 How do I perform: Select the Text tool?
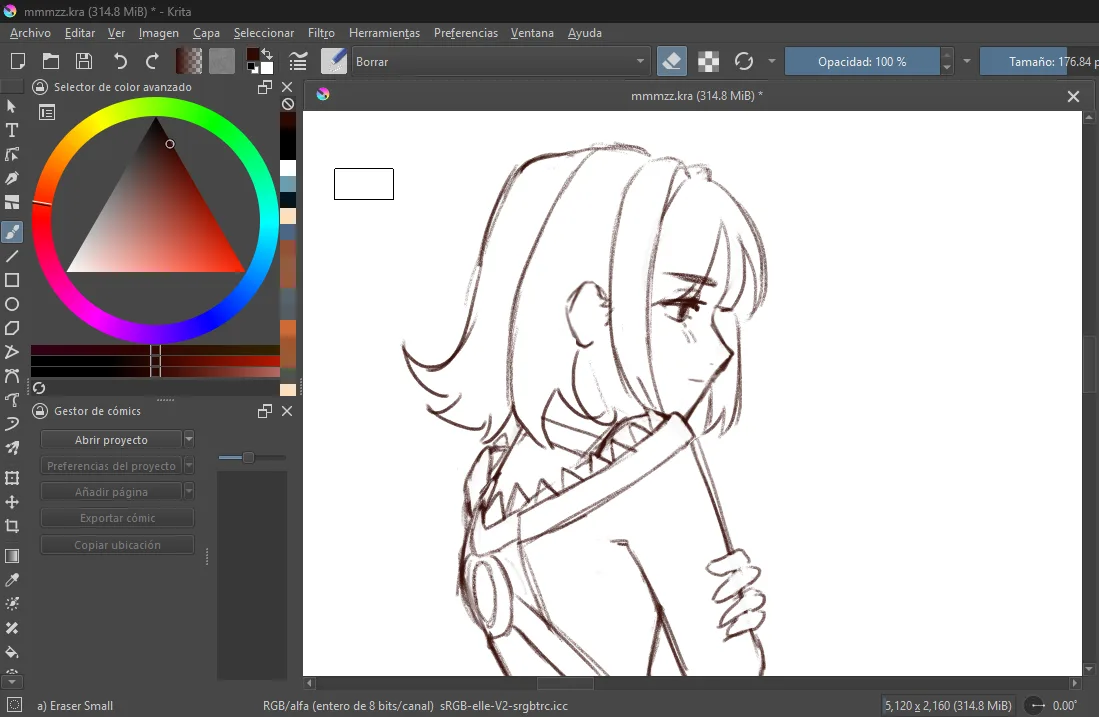(12, 130)
